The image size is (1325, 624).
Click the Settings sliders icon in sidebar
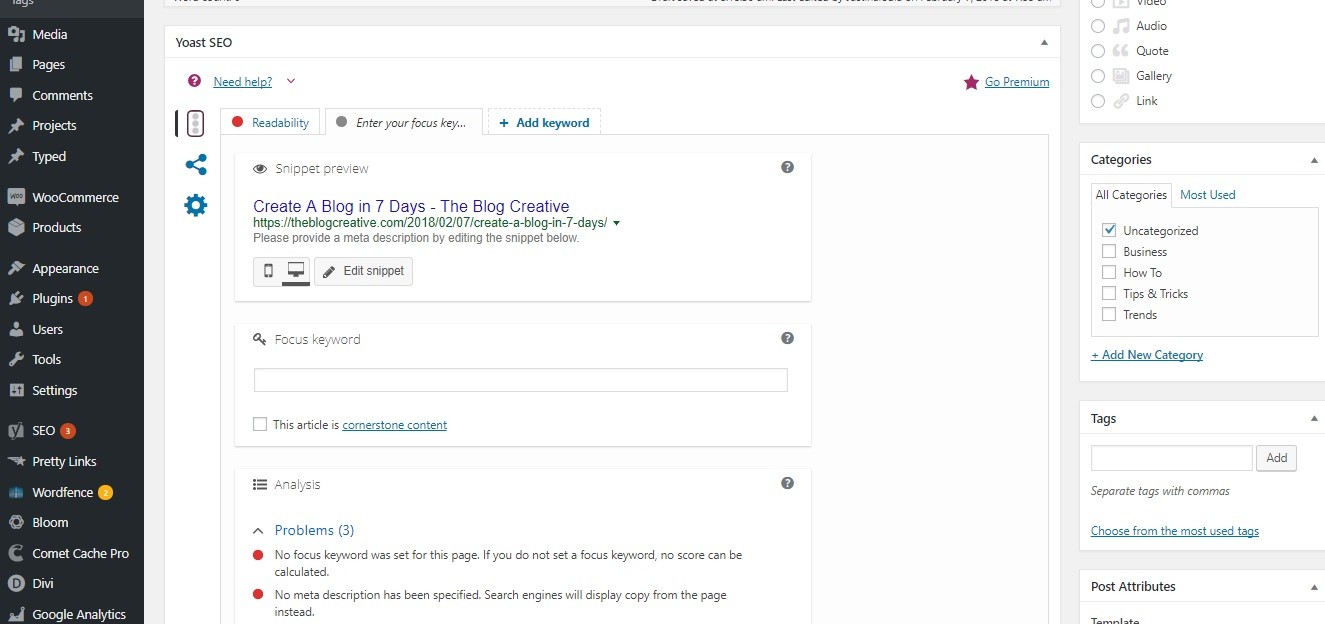pyautogui.click(x=16, y=390)
